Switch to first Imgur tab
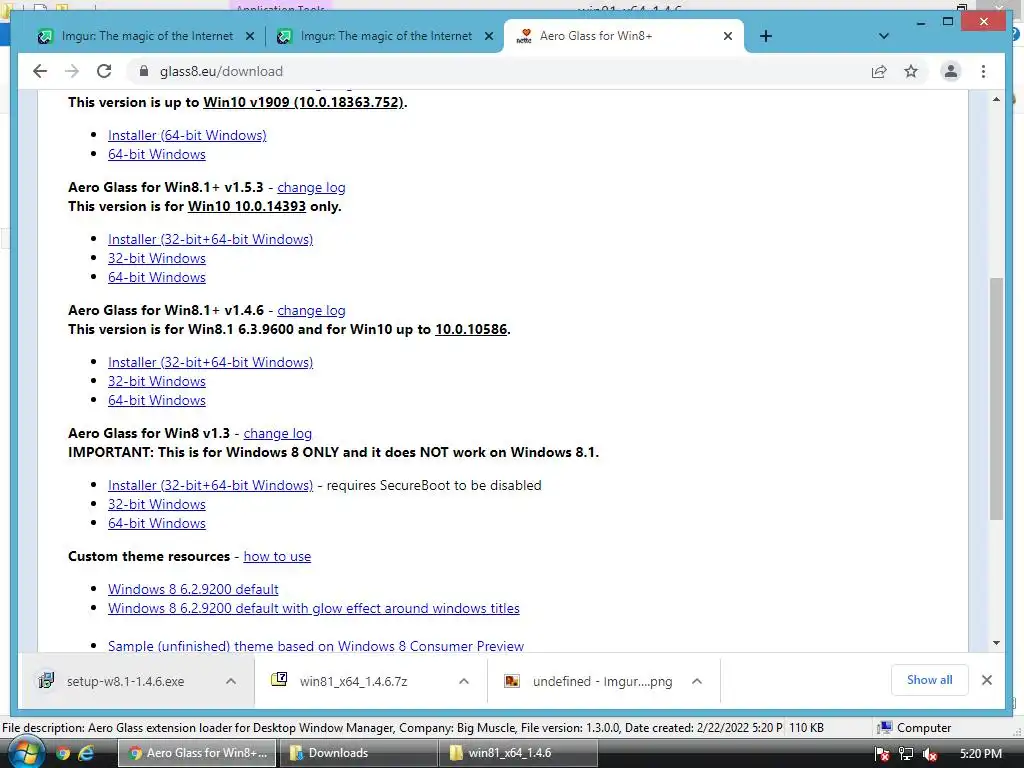1024x768 pixels. [x=146, y=36]
